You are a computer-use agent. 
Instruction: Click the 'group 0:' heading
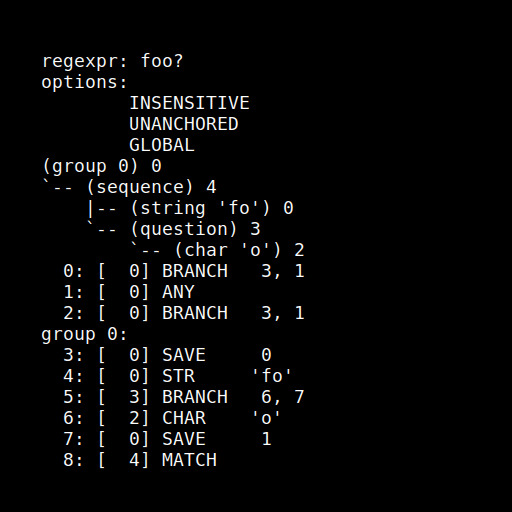(84, 334)
